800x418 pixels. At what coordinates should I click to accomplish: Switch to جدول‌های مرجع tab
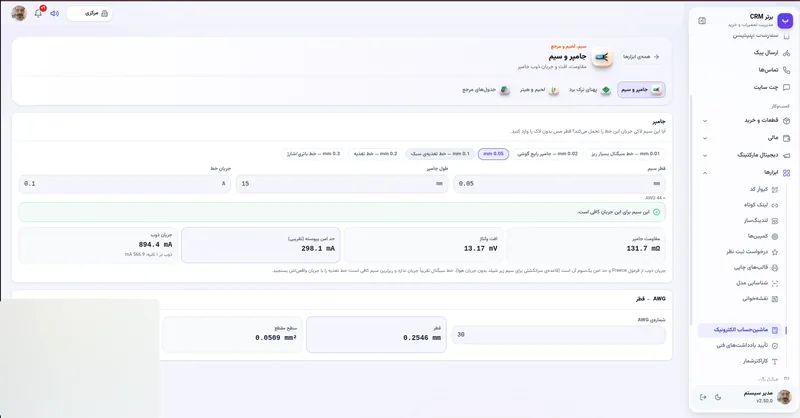coord(486,90)
